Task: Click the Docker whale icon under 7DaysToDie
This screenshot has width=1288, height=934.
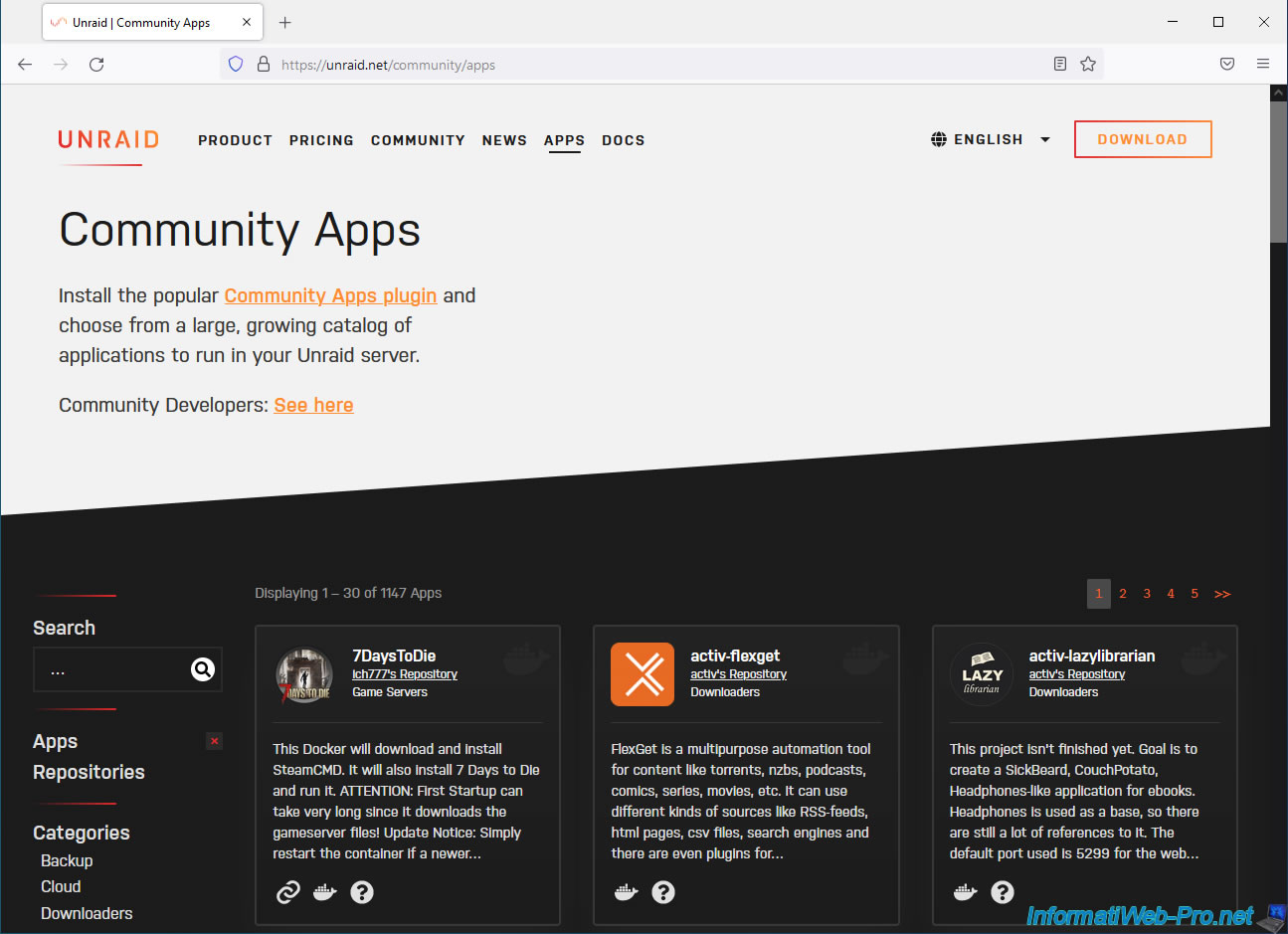Action: pyautogui.click(x=325, y=892)
